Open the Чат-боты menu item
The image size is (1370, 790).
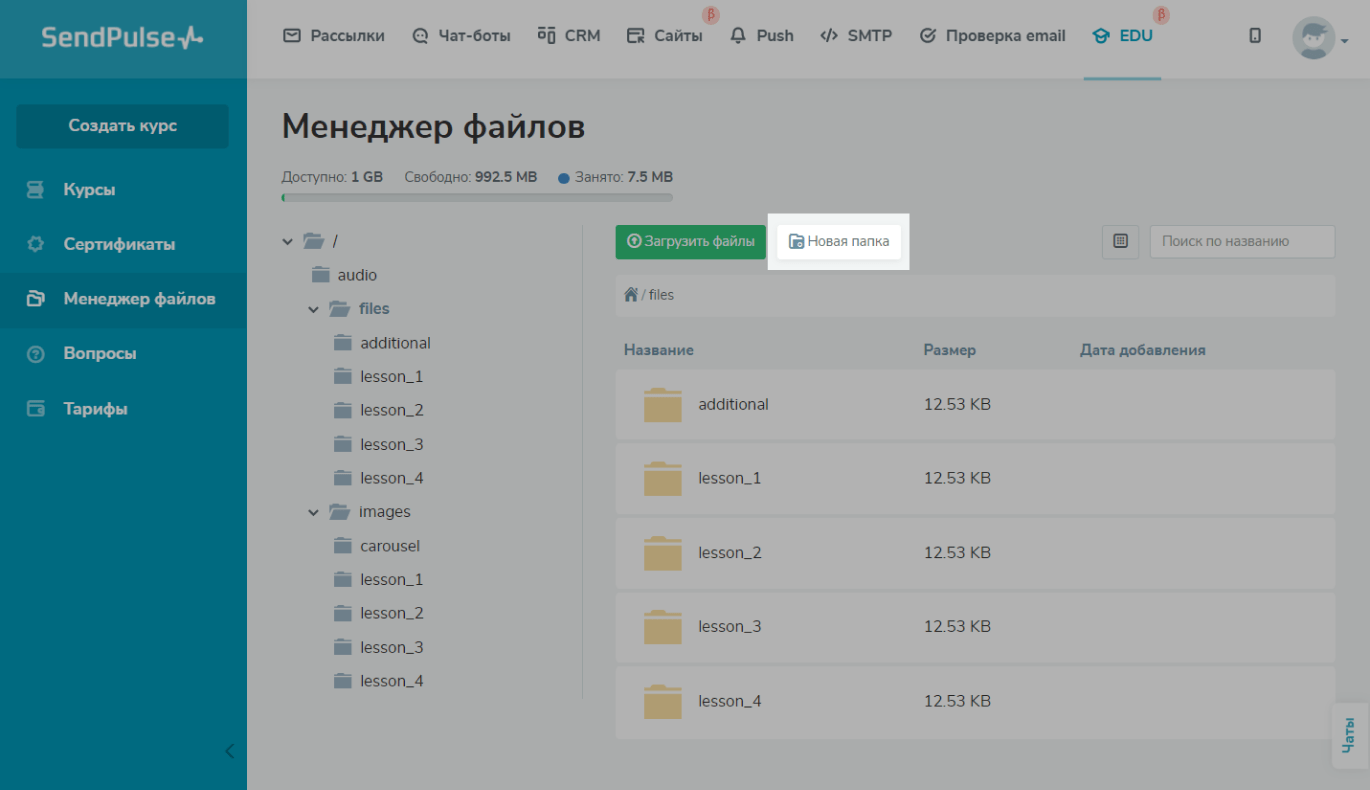pyautogui.click(x=461, y=36)
